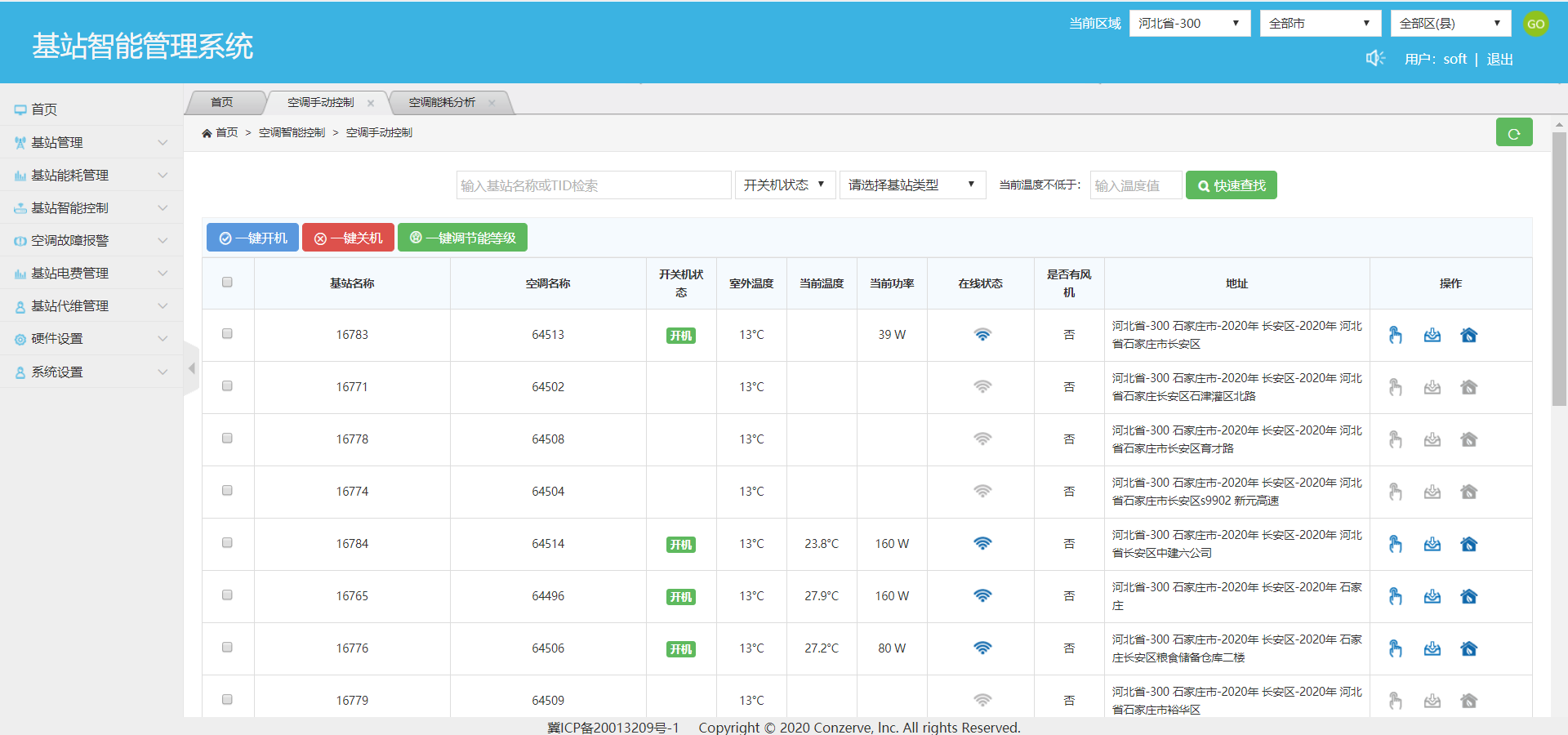Screen dimensions: 1568x735
Task: Click the green refresh icon button
Action: (1514, 132)
